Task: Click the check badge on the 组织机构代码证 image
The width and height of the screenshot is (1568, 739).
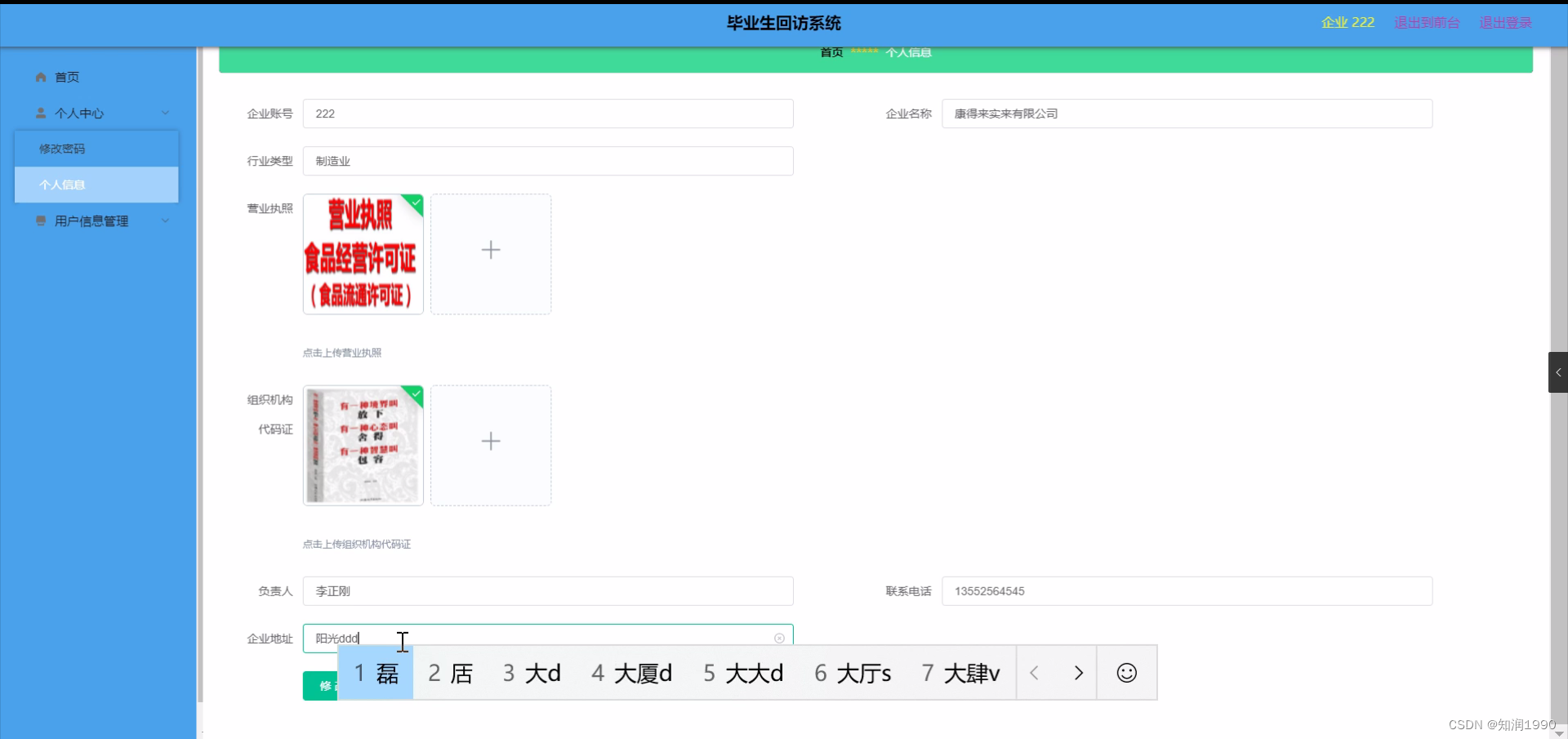Action: [415, 395]
